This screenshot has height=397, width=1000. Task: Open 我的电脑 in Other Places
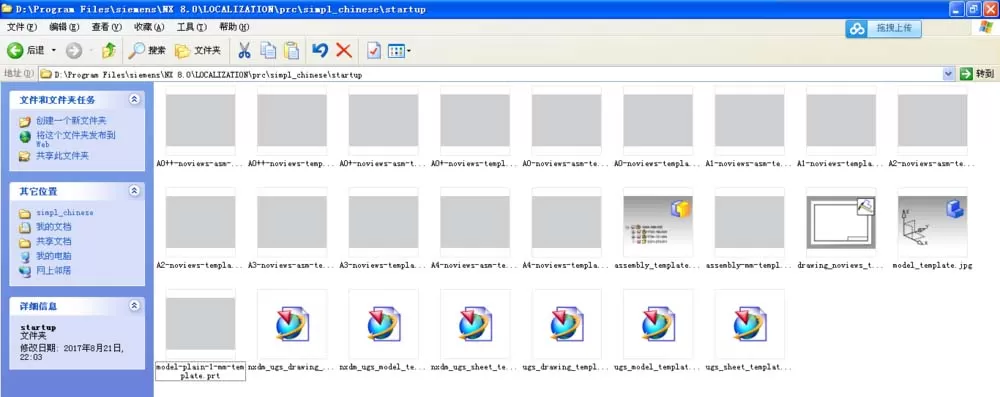54,256
